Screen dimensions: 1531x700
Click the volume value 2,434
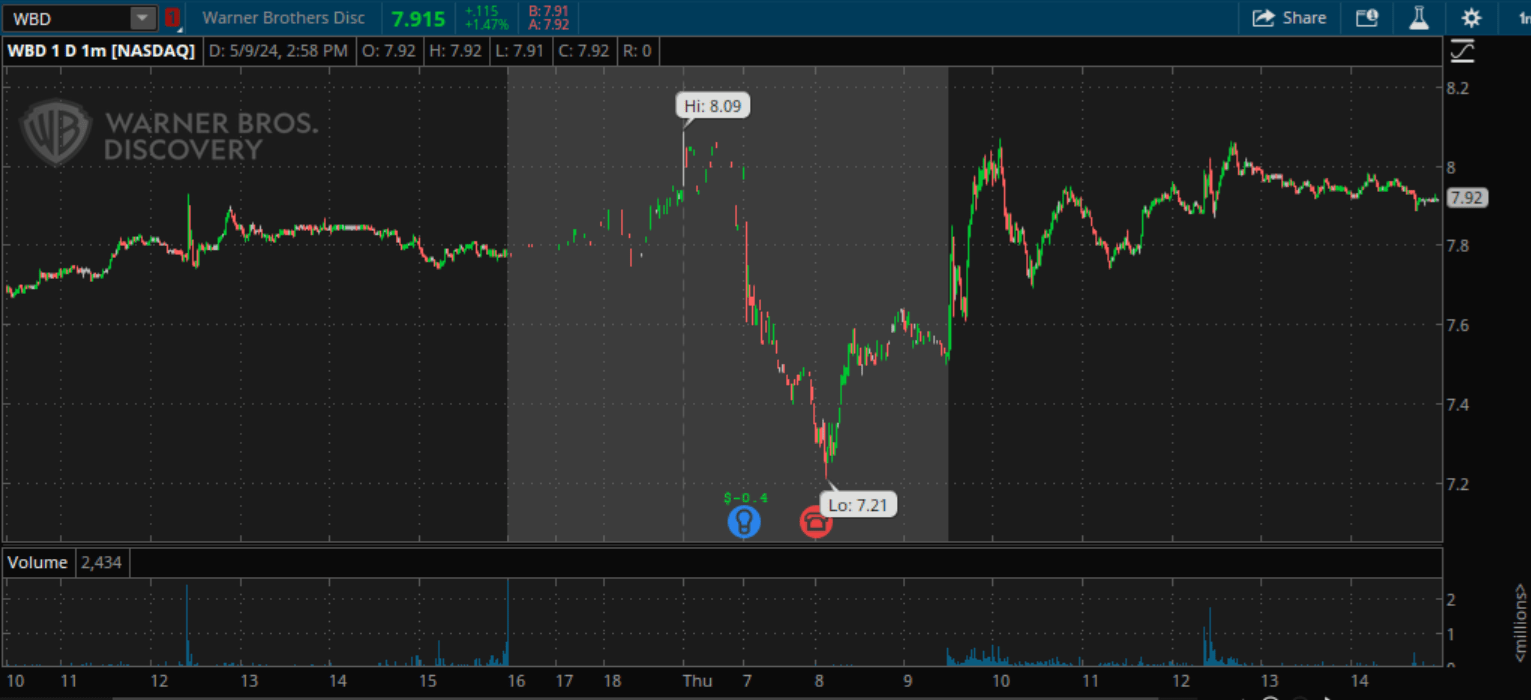tap(101, 563)
